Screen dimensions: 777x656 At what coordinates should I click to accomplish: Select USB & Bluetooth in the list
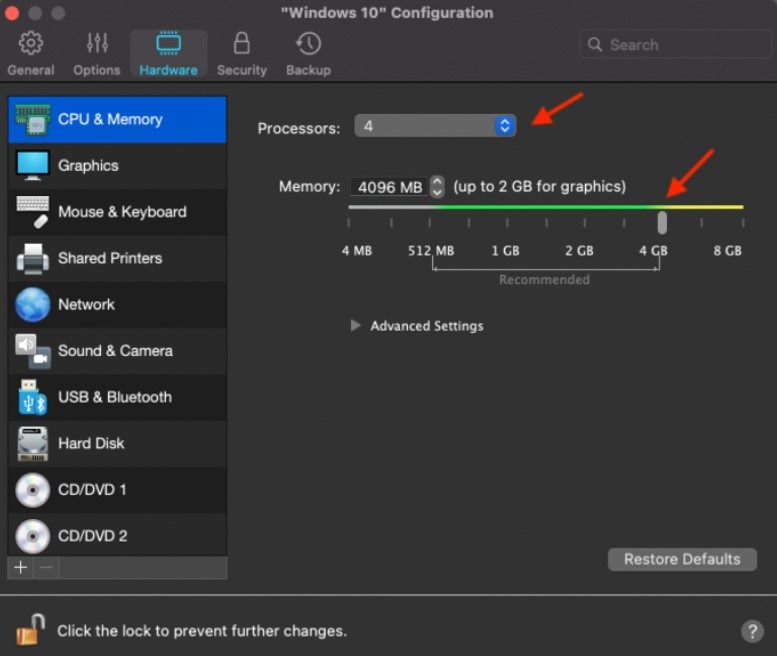[117, 397]
